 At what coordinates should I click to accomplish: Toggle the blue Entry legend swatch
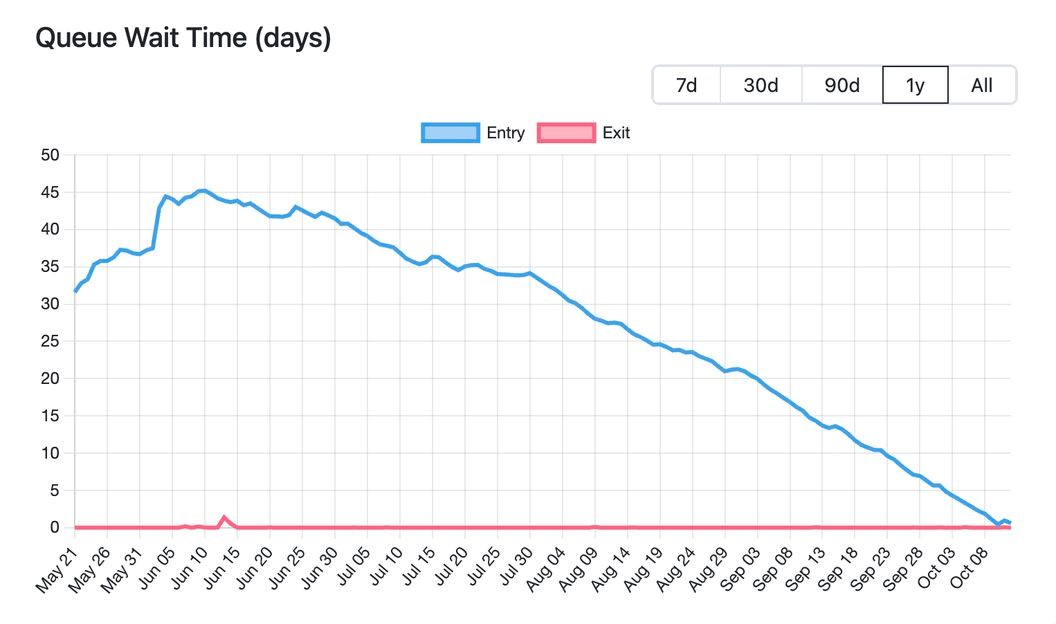(451, 133)
